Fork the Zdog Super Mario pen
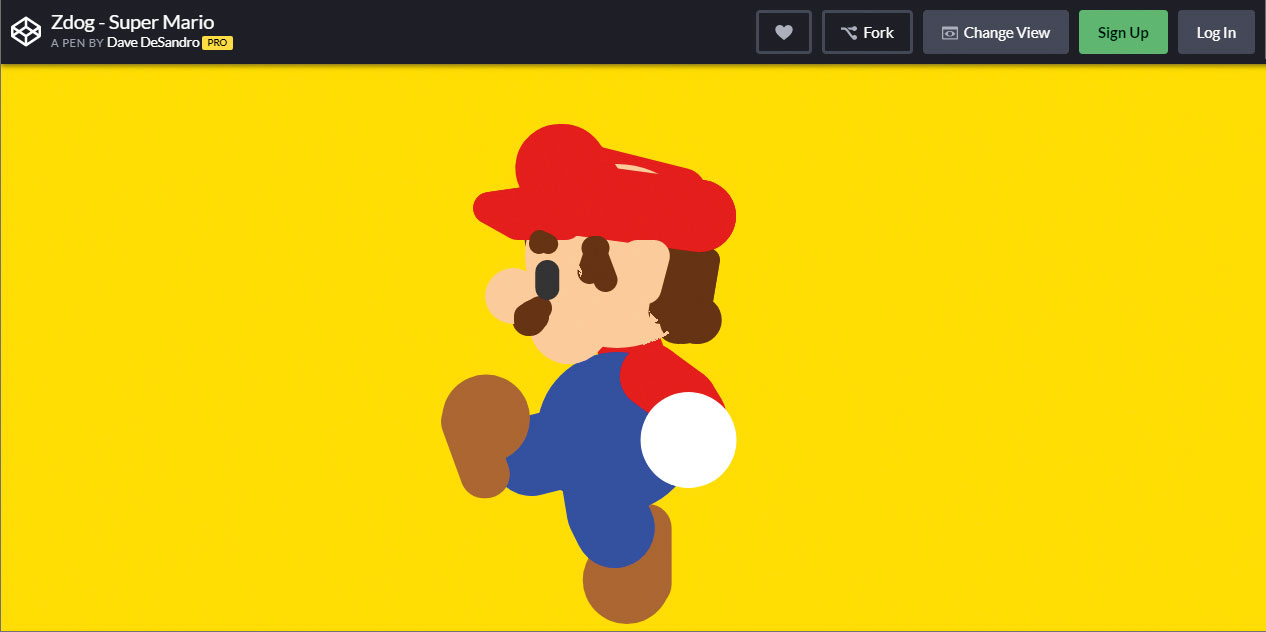 coord(867,32)
